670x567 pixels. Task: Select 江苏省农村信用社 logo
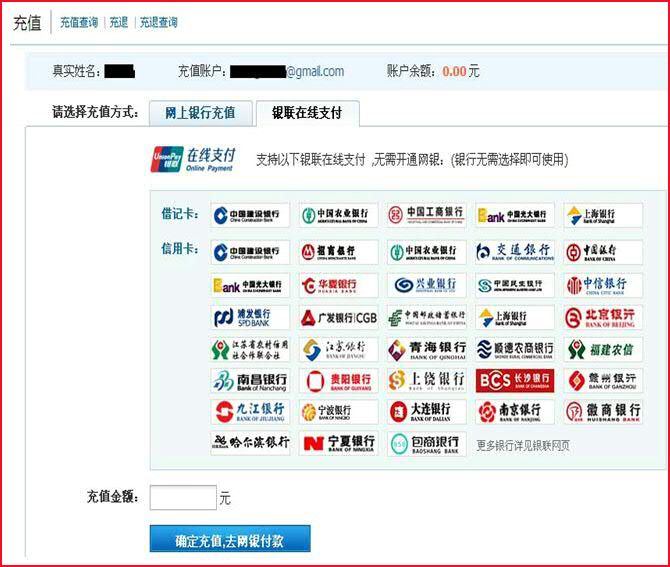point(250,349)
